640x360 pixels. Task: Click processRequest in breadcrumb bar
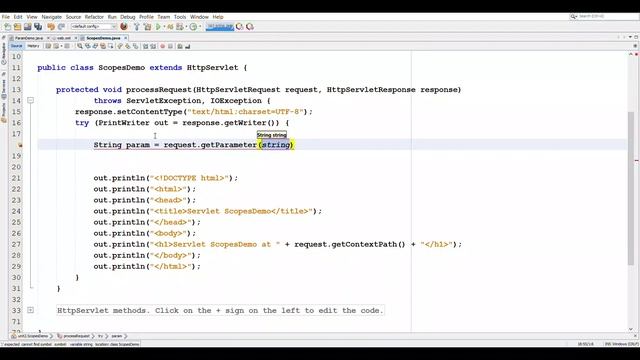coord(76,336)
